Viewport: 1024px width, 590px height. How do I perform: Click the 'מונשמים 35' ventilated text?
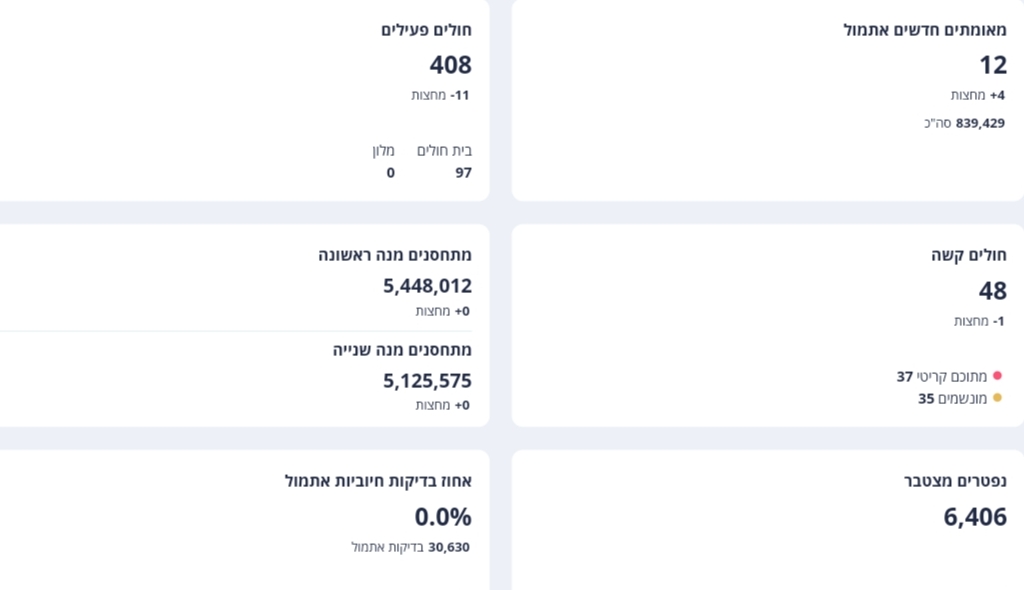click(952, 398)
